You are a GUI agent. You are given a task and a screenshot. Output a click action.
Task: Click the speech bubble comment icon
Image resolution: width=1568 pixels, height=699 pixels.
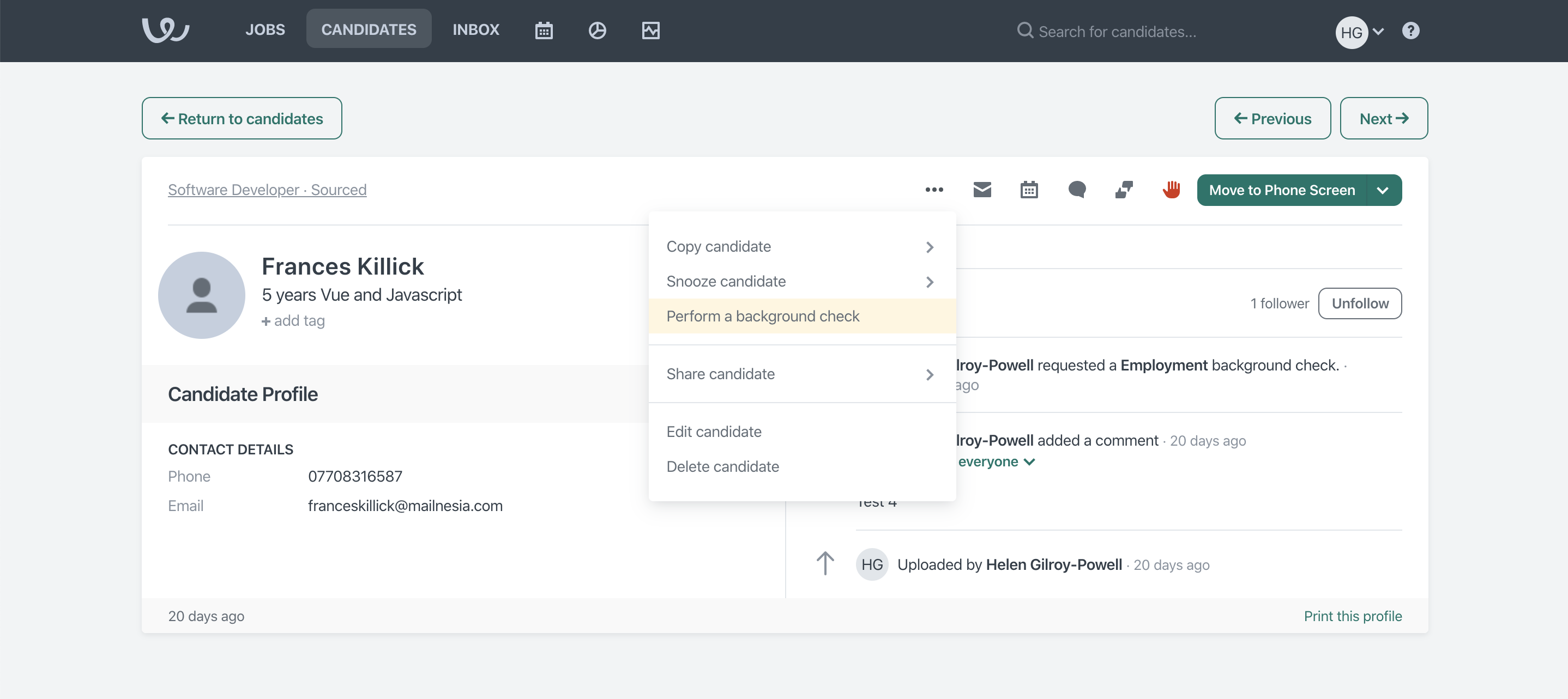click(1076, 190)
